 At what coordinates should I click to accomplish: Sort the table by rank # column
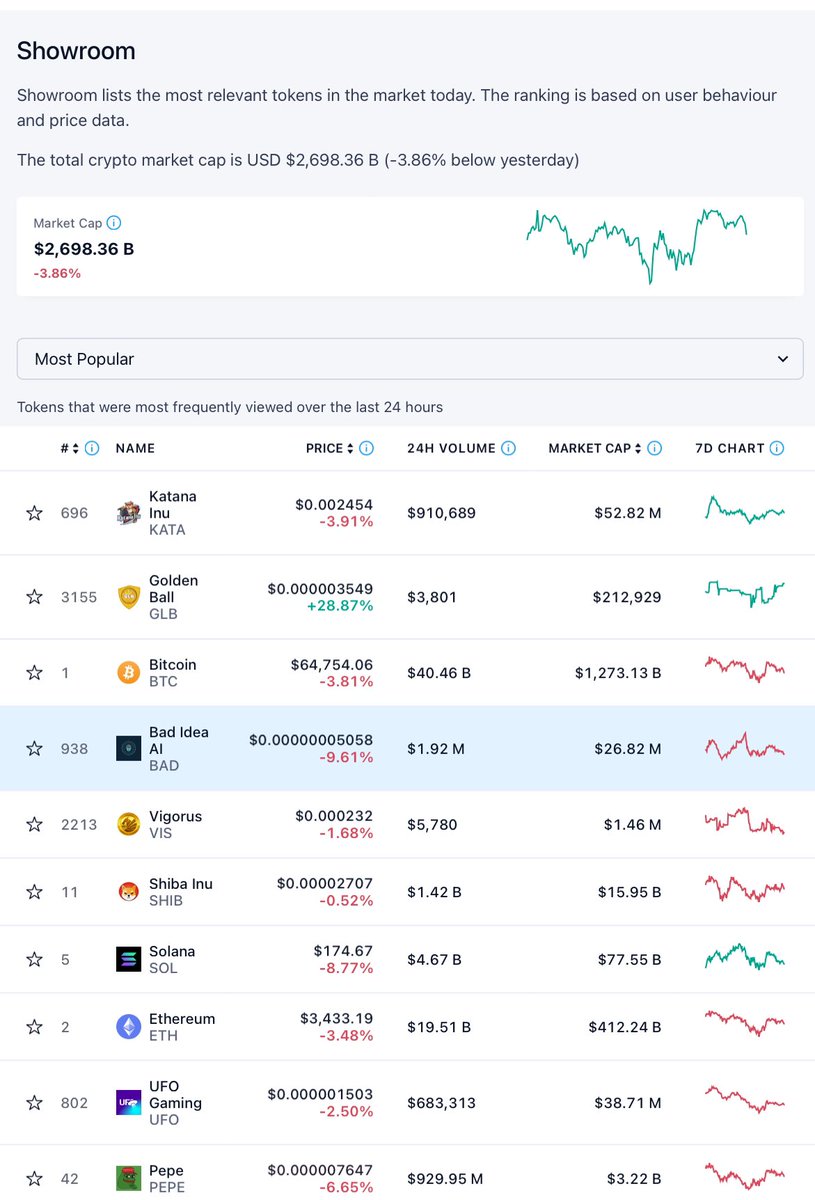tap(69, 448)
